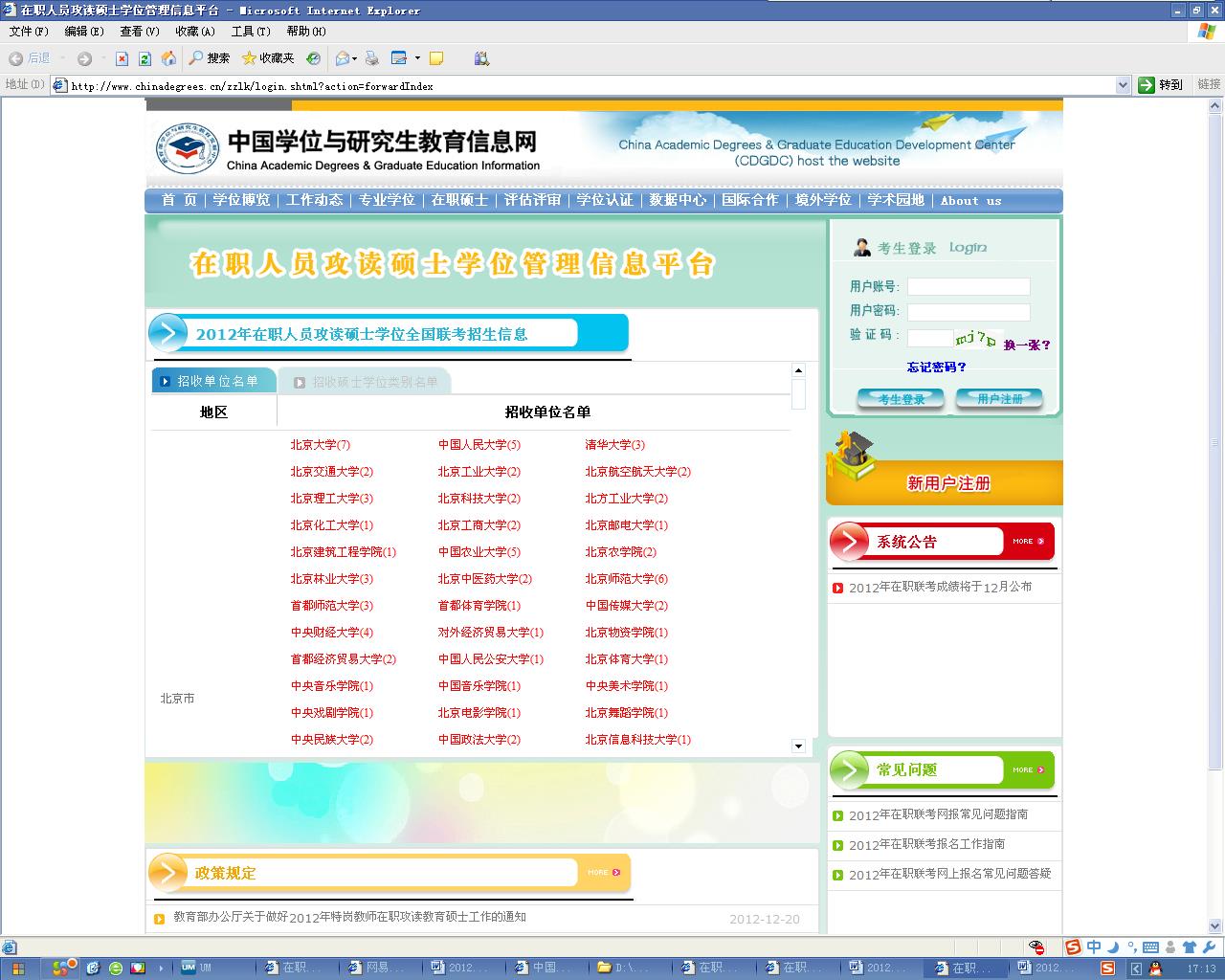This screenshot has height=980, width=1225.
Task: Open the 工具(T) menu
Action: (251, 32)
